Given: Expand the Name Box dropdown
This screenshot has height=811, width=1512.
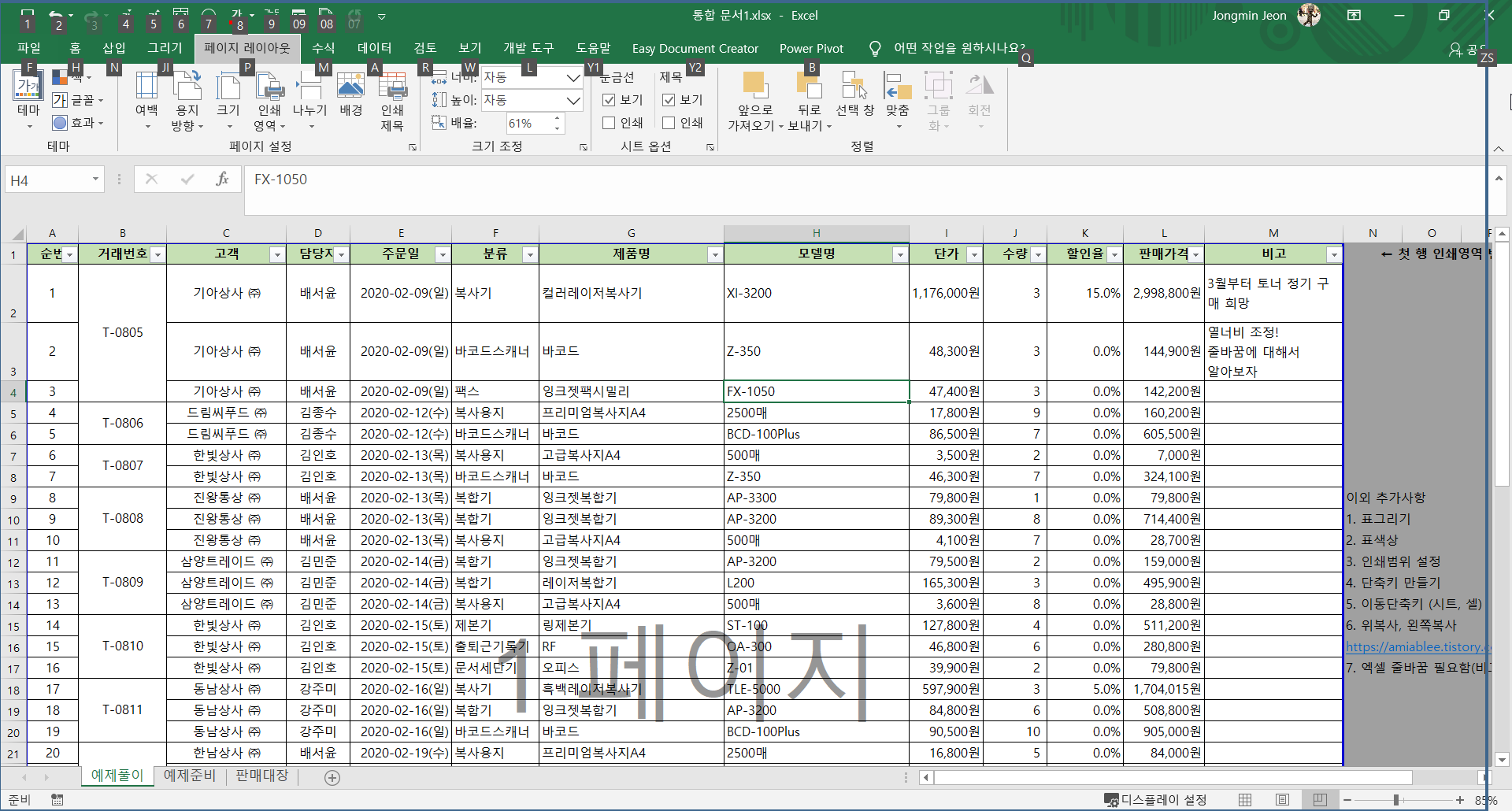Looking at the screenshot, I should tap(95, 180).
